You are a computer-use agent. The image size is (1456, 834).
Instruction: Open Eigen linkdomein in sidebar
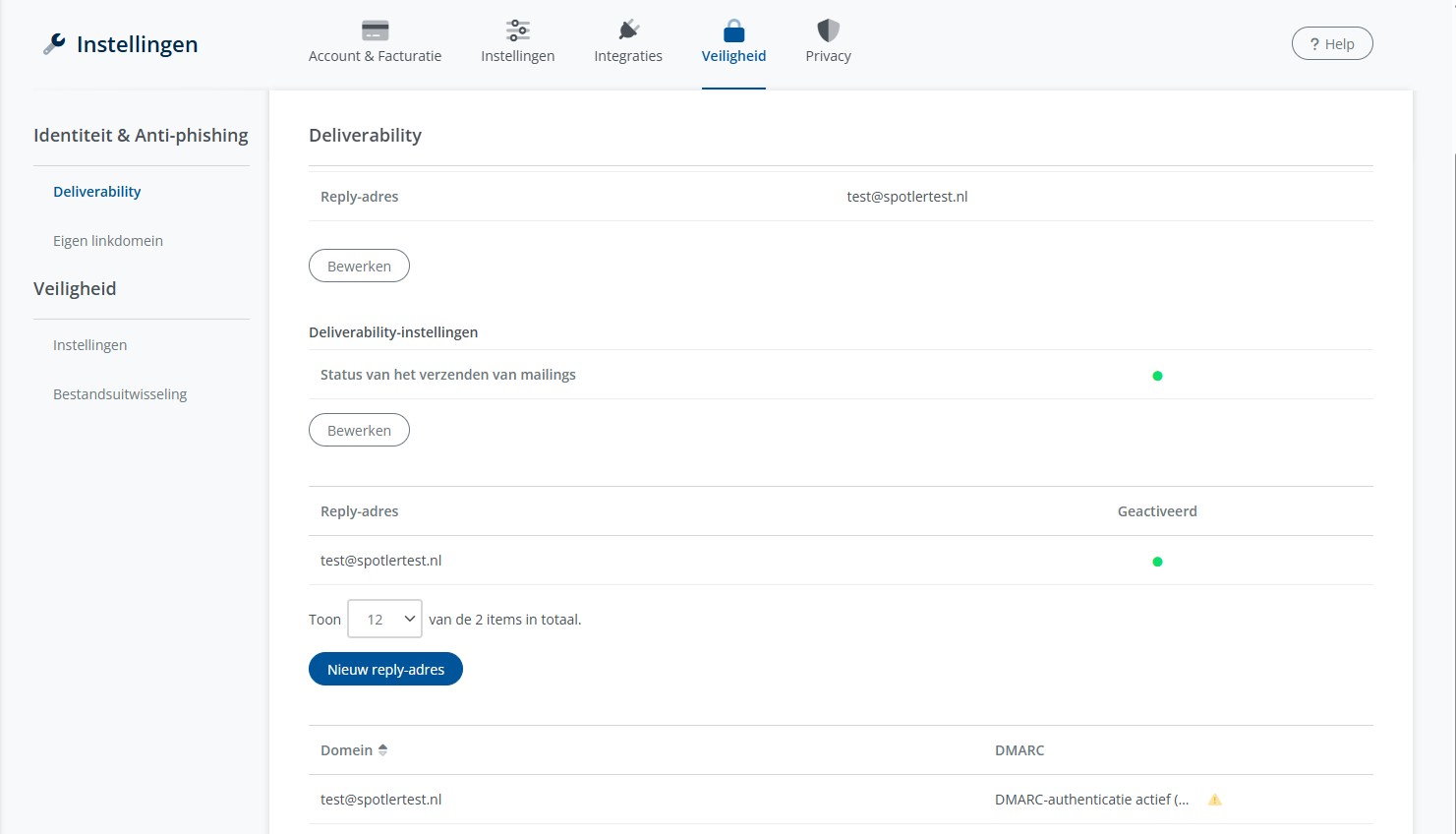[108, 241]
